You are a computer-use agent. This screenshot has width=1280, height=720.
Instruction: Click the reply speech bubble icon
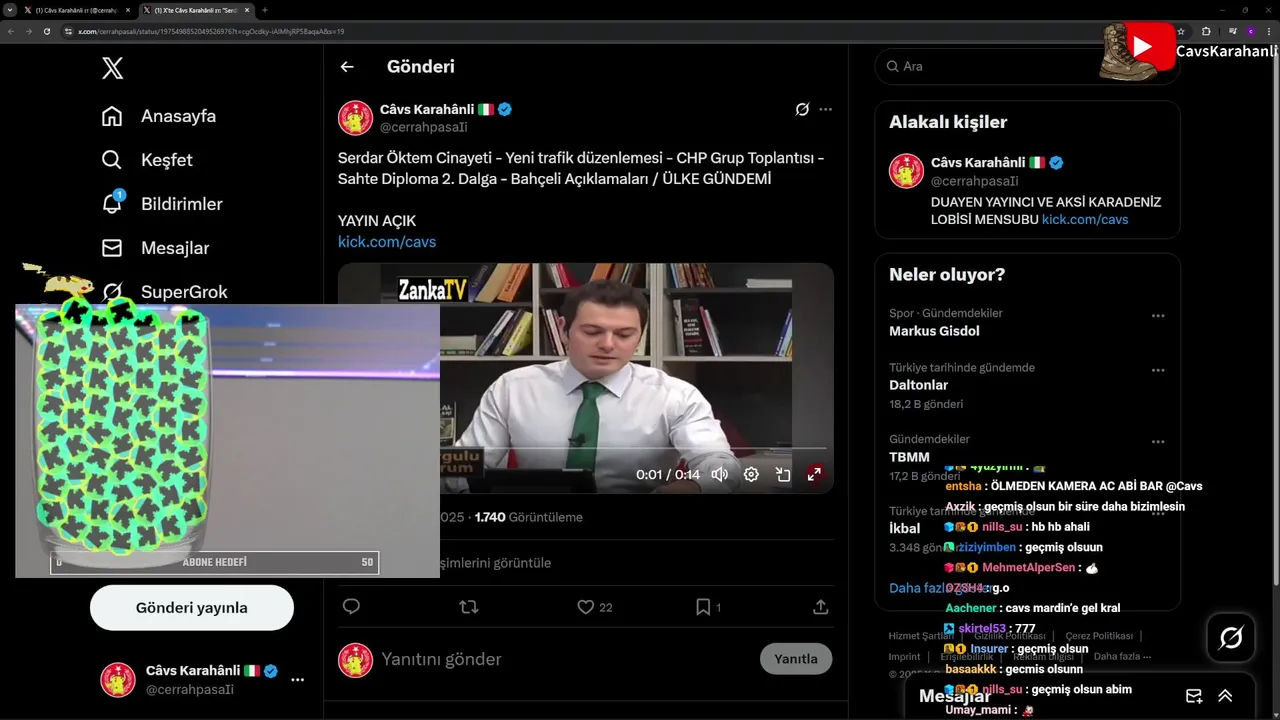pos(351,607)
